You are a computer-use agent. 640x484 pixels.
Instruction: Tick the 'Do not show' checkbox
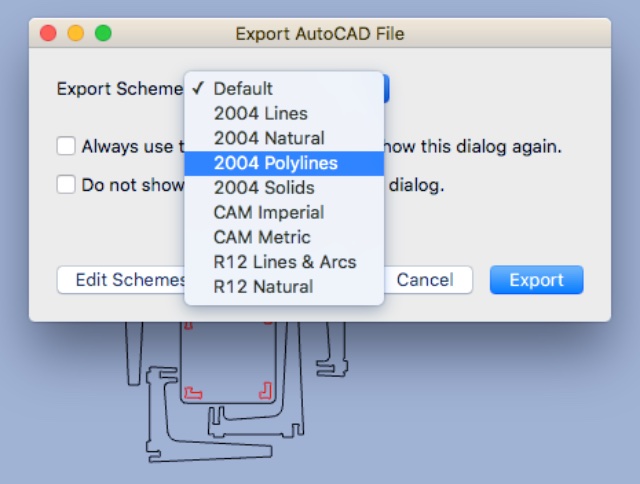click(x=66, y=184)
